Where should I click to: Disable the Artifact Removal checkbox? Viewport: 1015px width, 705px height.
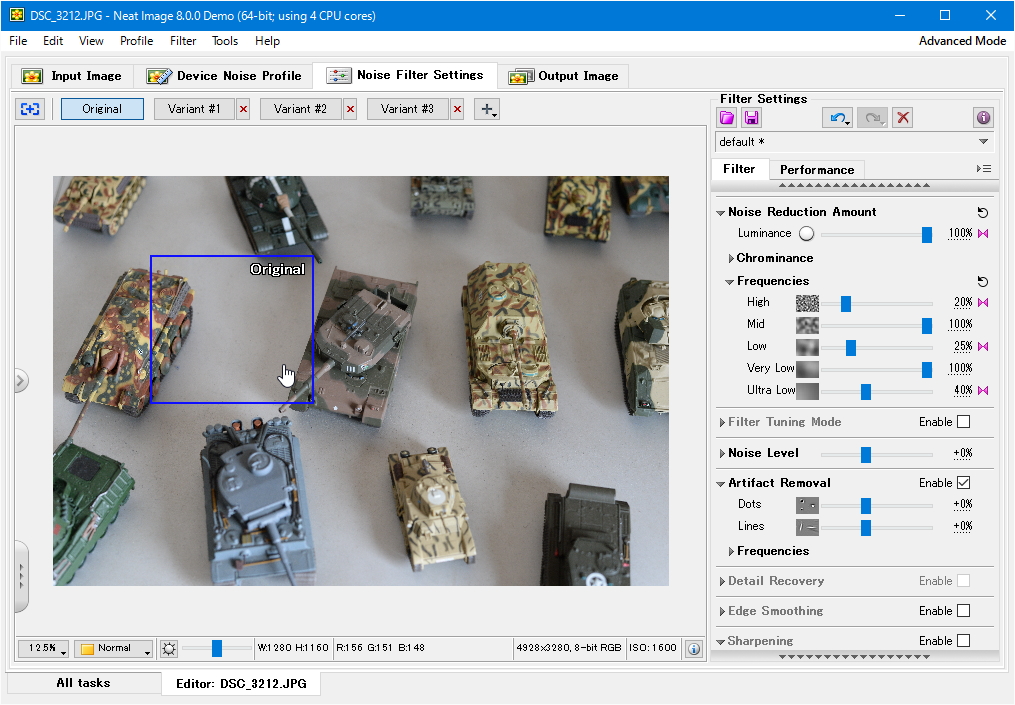[x=963, y=483]
